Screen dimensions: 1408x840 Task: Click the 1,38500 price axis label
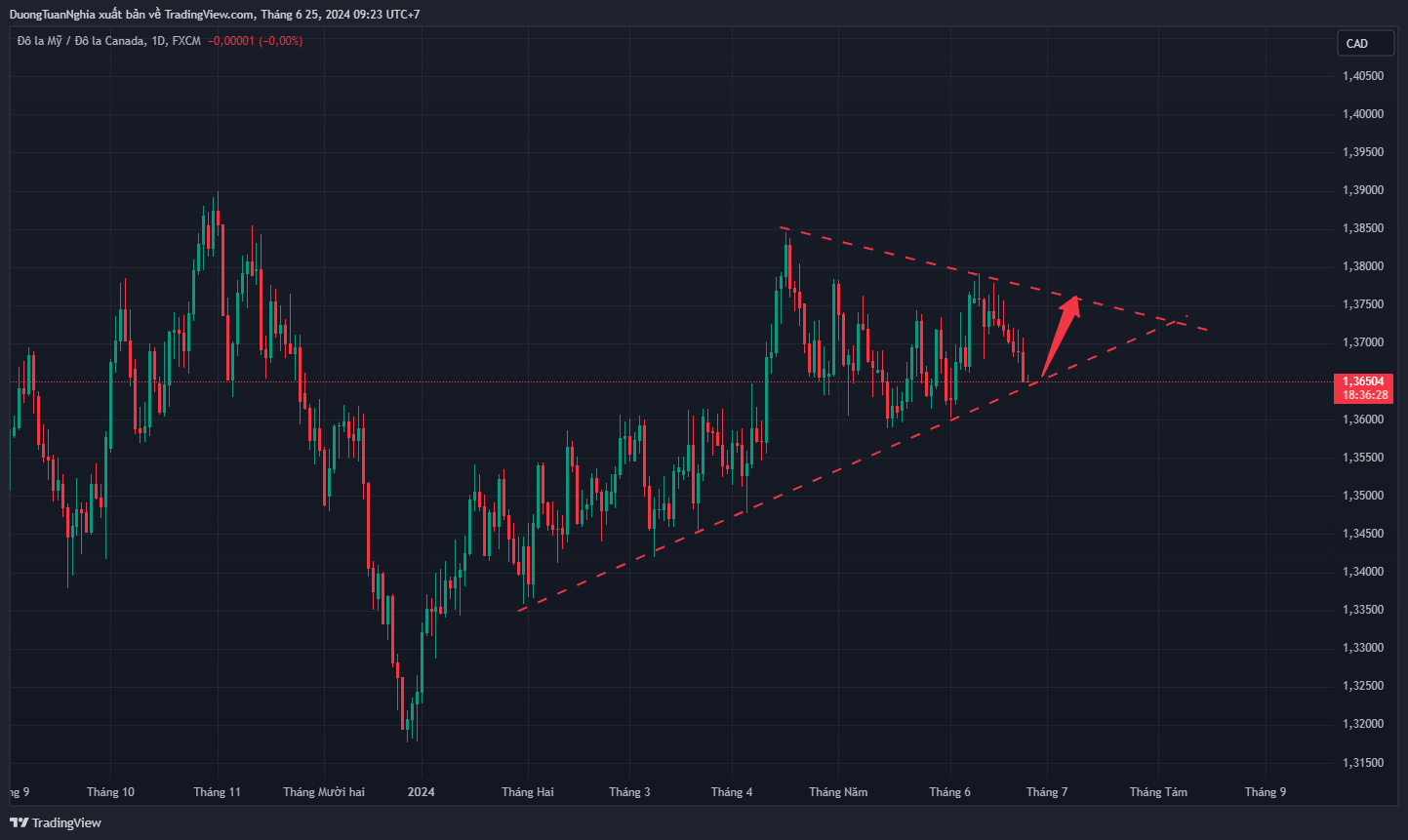pos(1363,228)
